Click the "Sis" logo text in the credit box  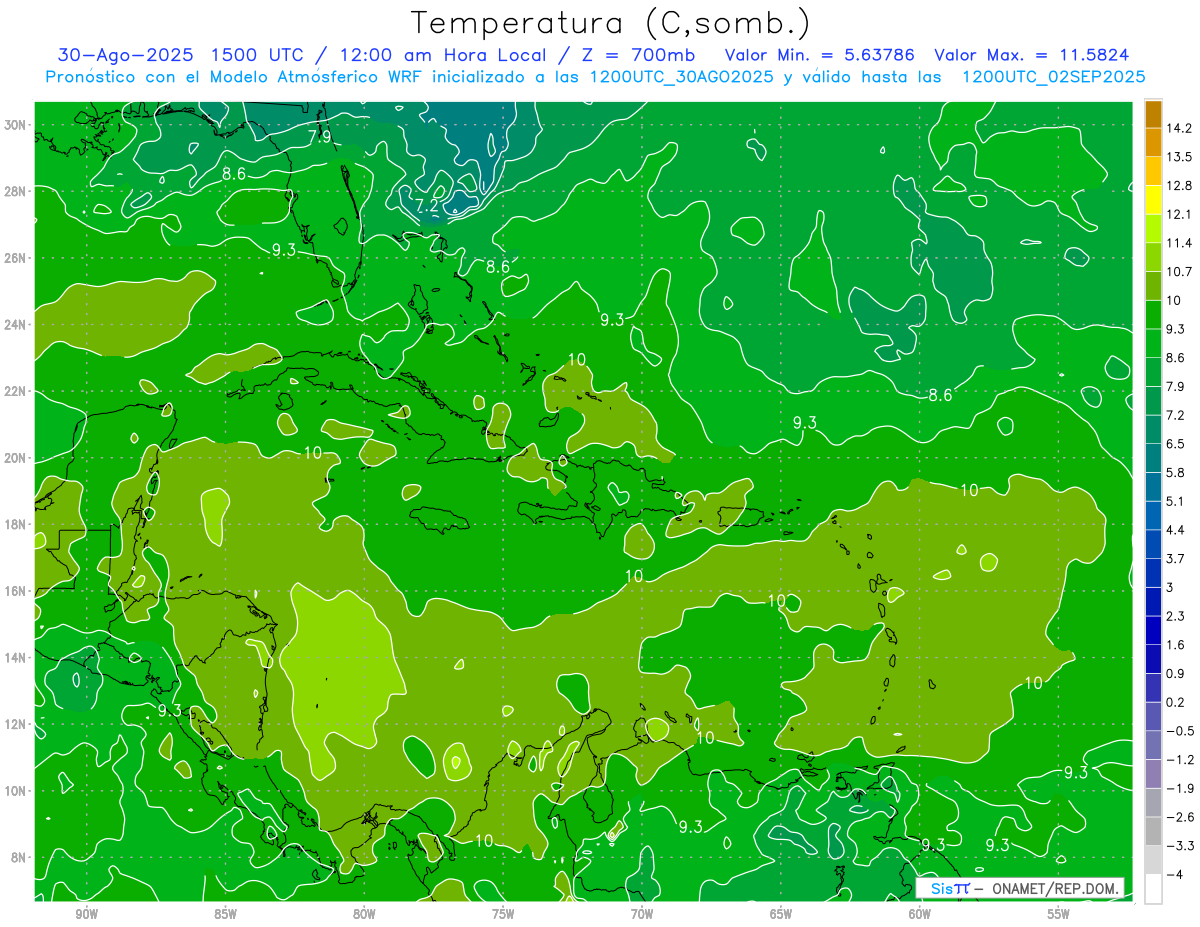coord(942,888)
